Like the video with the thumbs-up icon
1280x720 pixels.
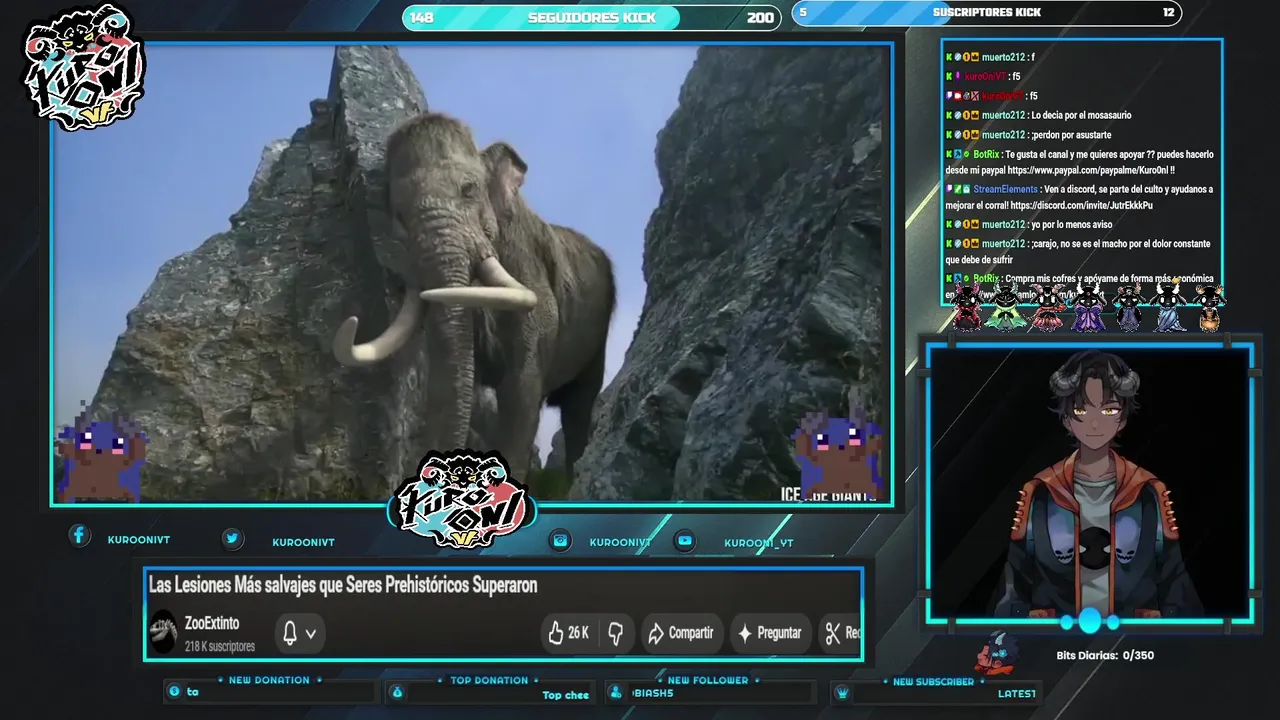coord(556,632)
